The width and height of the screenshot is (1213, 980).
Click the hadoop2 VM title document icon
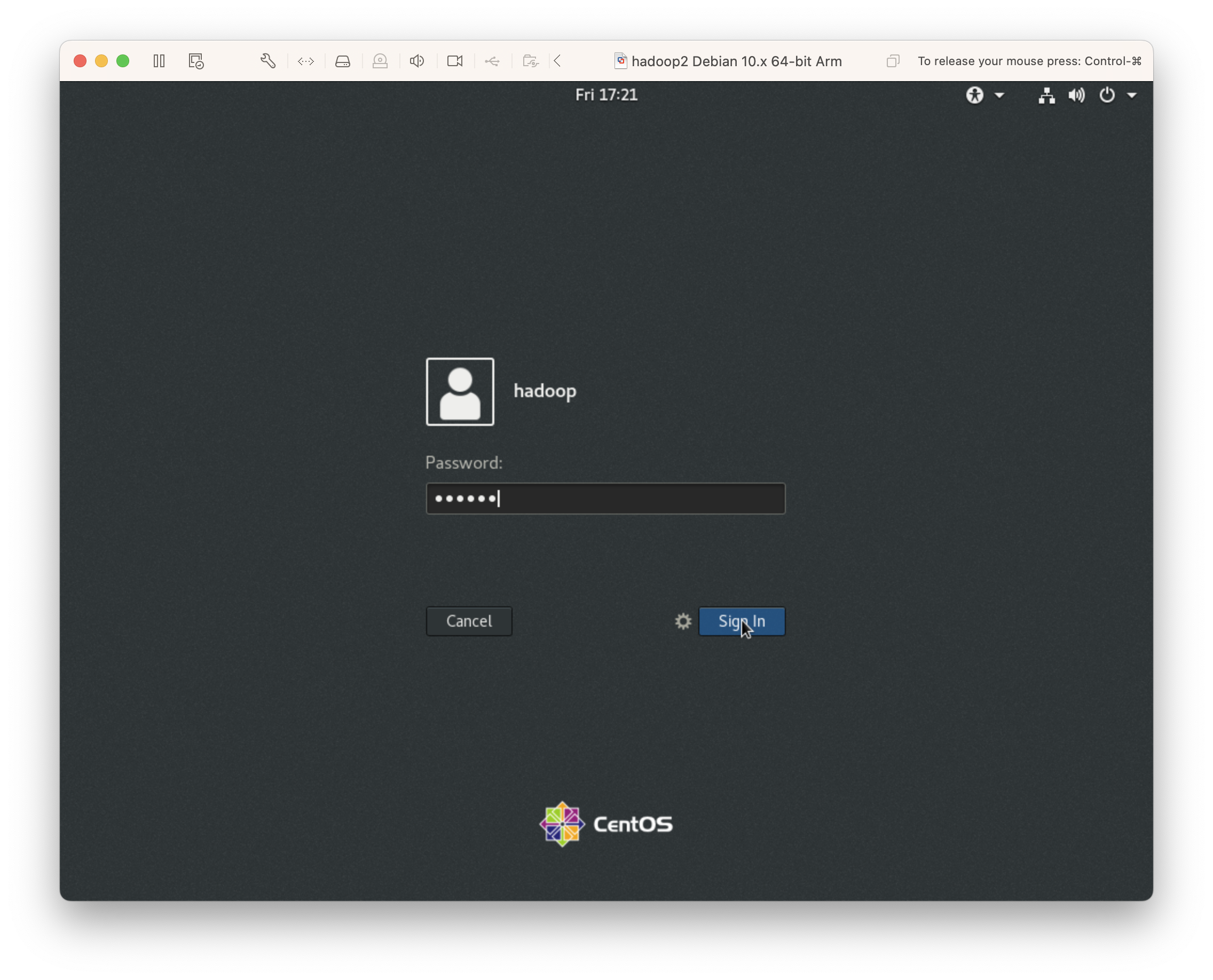620,61
